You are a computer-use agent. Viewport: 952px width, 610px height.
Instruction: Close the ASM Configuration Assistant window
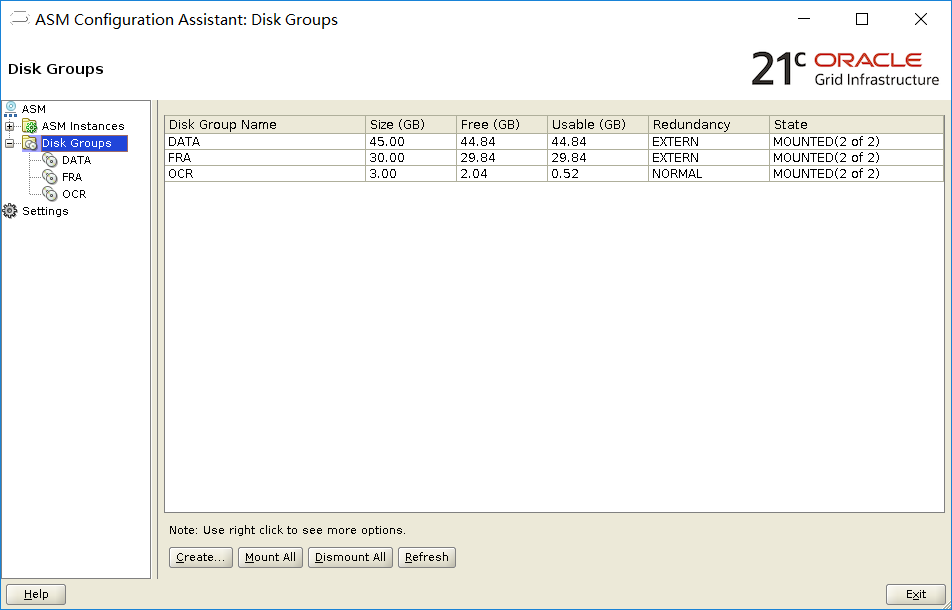point(920,19)
